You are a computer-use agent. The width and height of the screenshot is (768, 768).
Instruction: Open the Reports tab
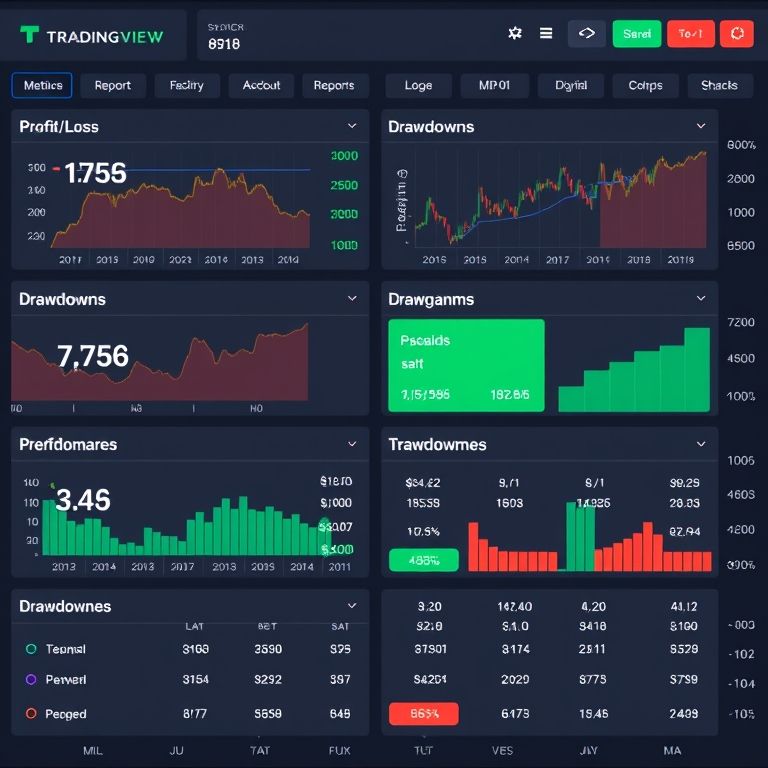click(x=334, y=85)
